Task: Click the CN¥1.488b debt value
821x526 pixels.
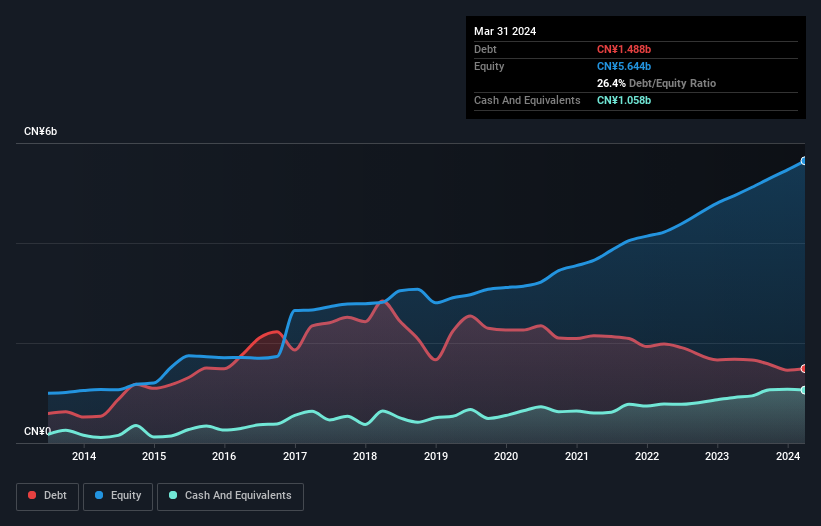Action: click(x=624, y=49)
